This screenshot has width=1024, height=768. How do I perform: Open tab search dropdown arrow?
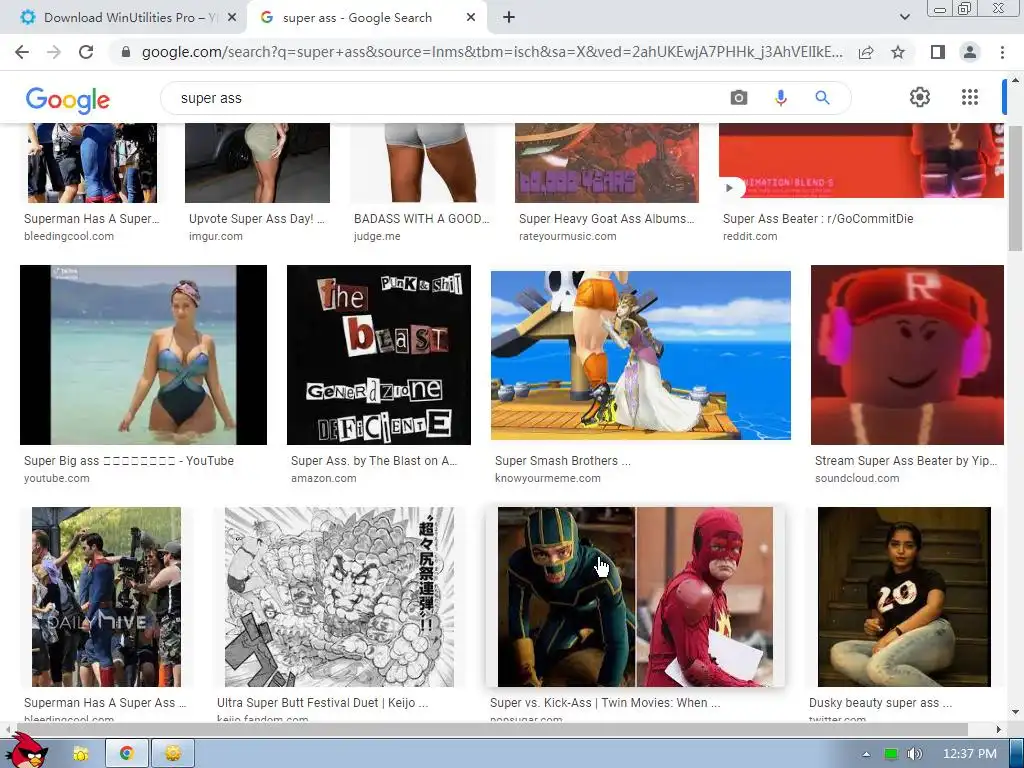pos(904,17)
